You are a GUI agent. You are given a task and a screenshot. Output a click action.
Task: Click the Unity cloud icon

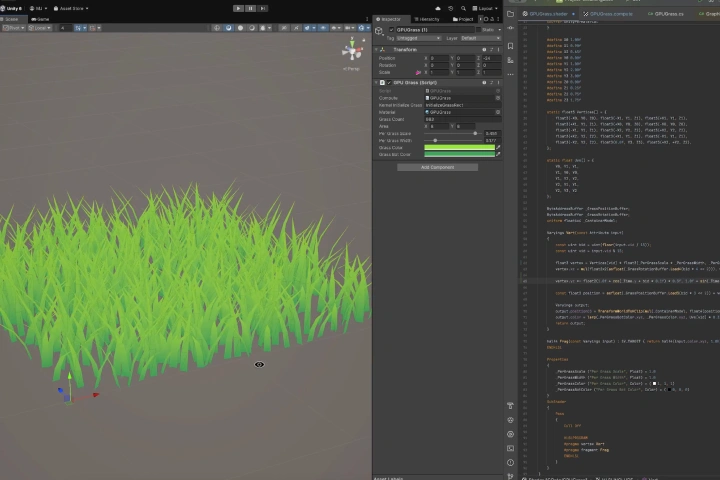tap(438, 8)
